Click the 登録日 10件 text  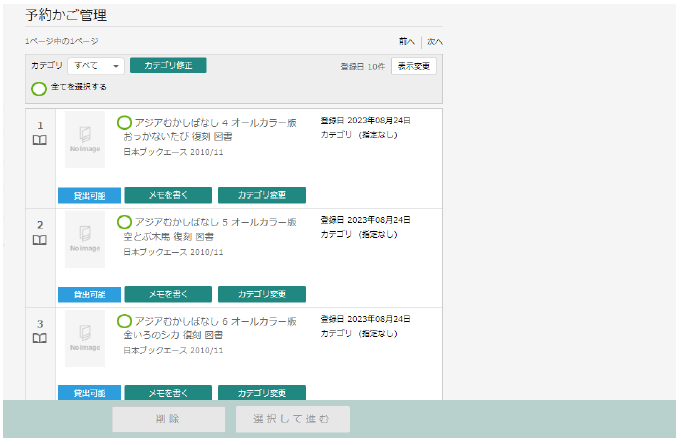(363, 66)
